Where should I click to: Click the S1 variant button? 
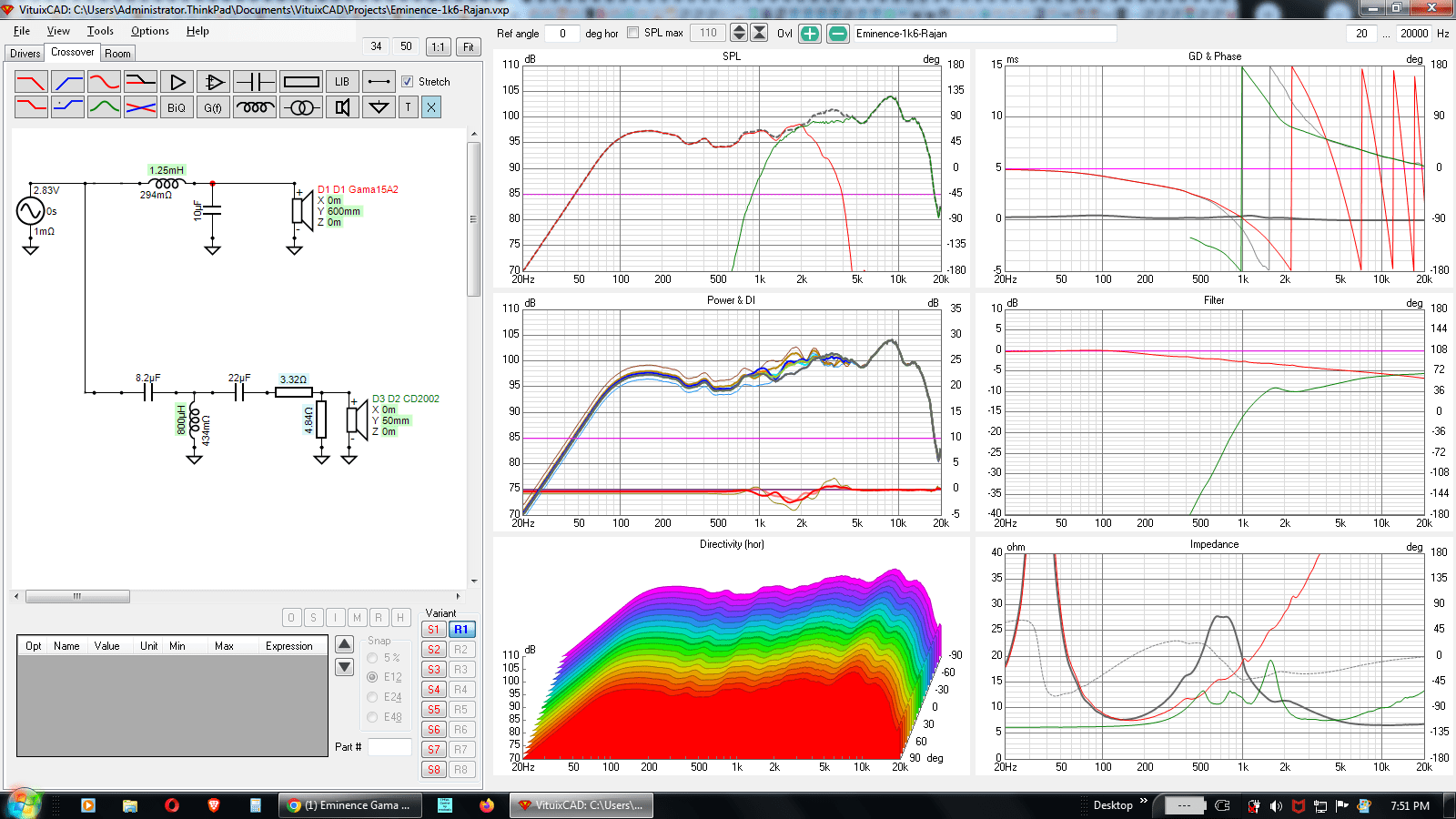click(434, 630)
